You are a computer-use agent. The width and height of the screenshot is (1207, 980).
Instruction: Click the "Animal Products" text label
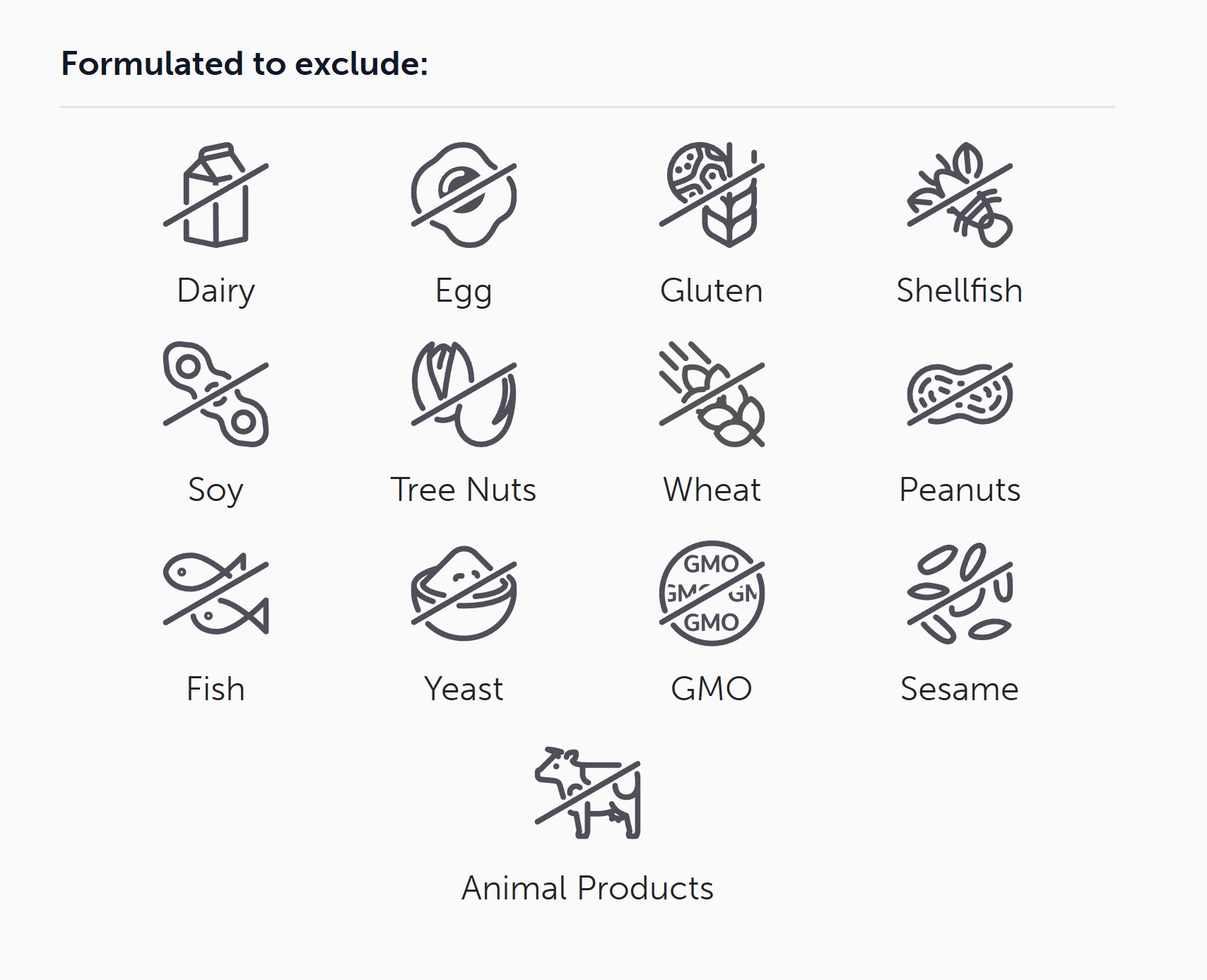587,888
